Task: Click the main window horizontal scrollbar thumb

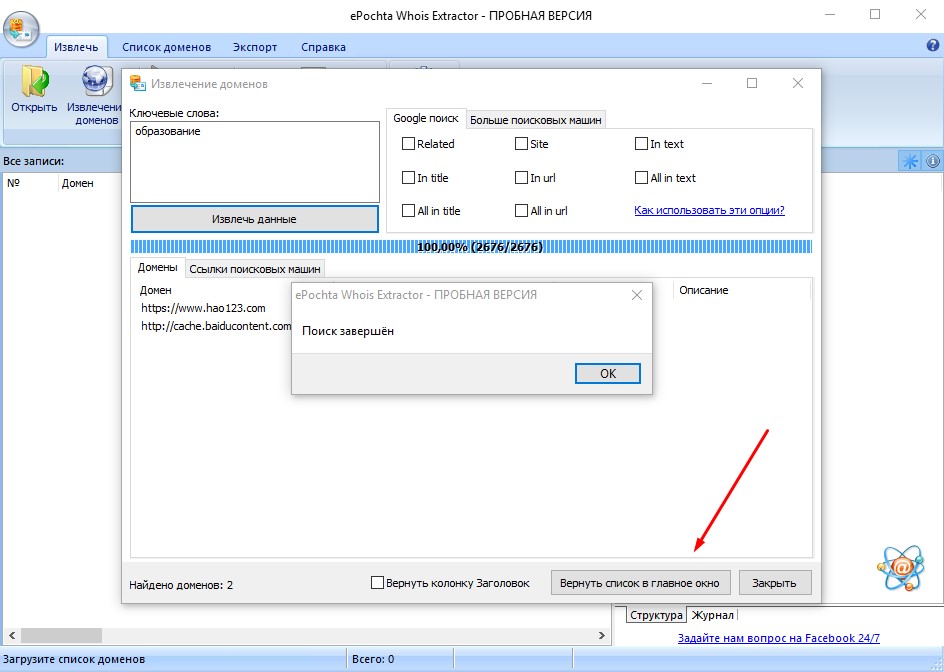Action: click(61, 635)
